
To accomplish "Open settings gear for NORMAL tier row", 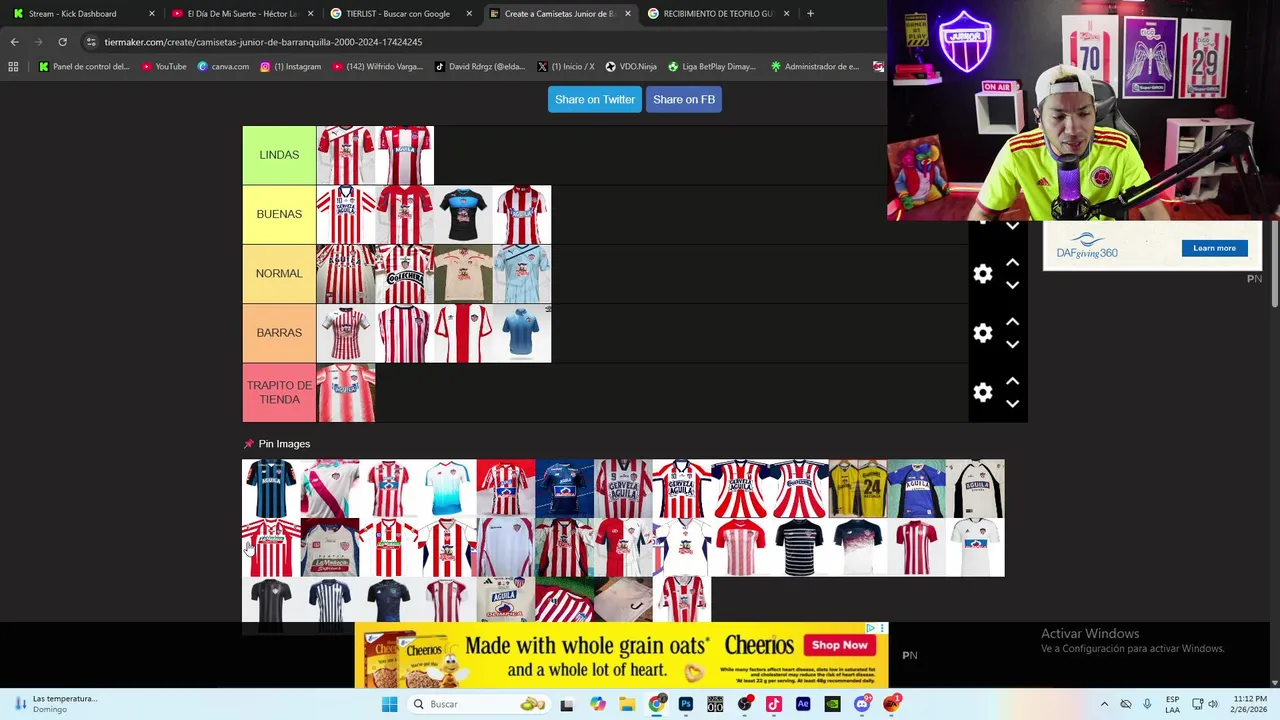I will tap(983, 274).
